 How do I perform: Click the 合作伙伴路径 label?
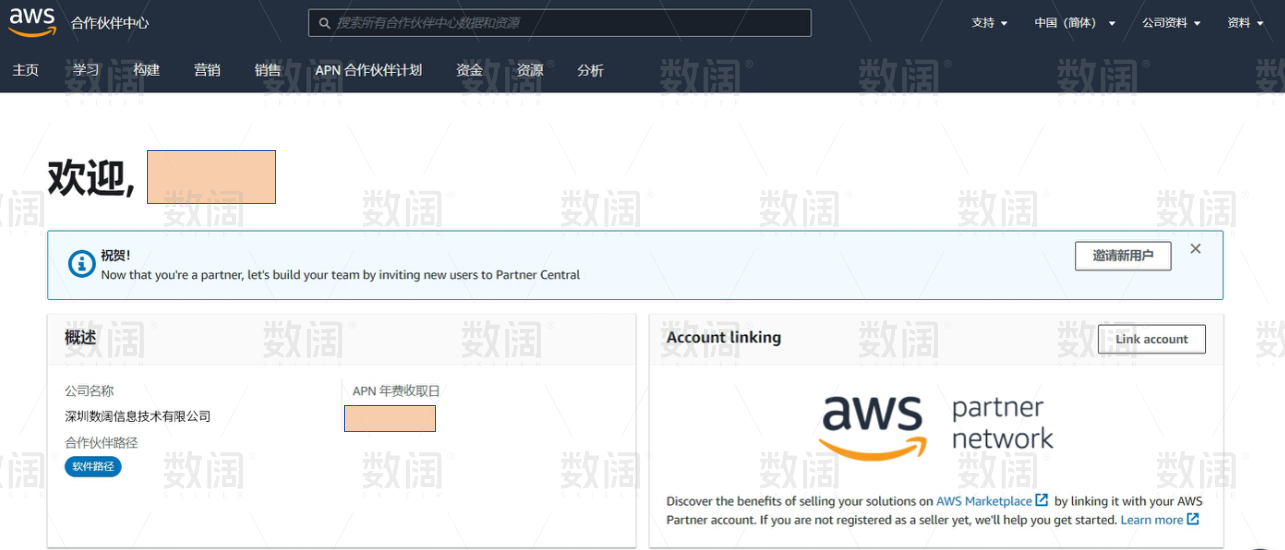tap(101, 443)
